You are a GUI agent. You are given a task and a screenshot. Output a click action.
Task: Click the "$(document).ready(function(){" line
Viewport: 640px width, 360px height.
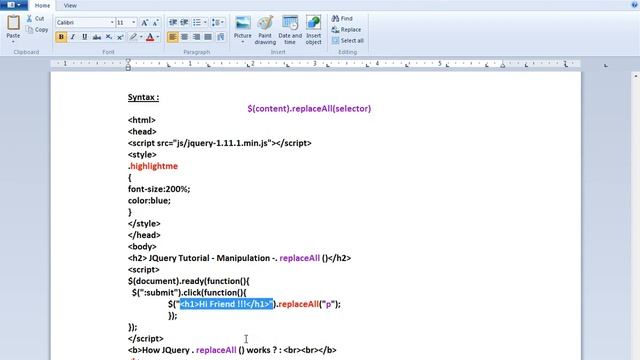188,281
